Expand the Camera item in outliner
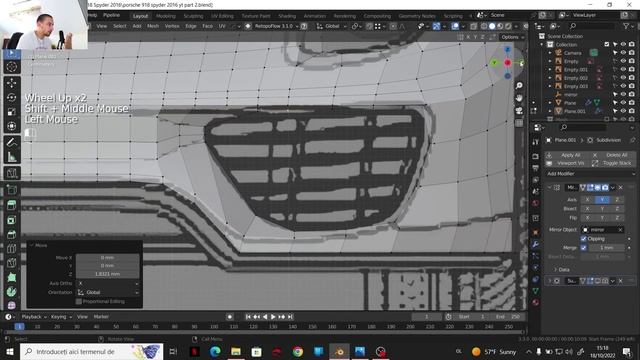The image size is (640, 360). pos(550,53)
